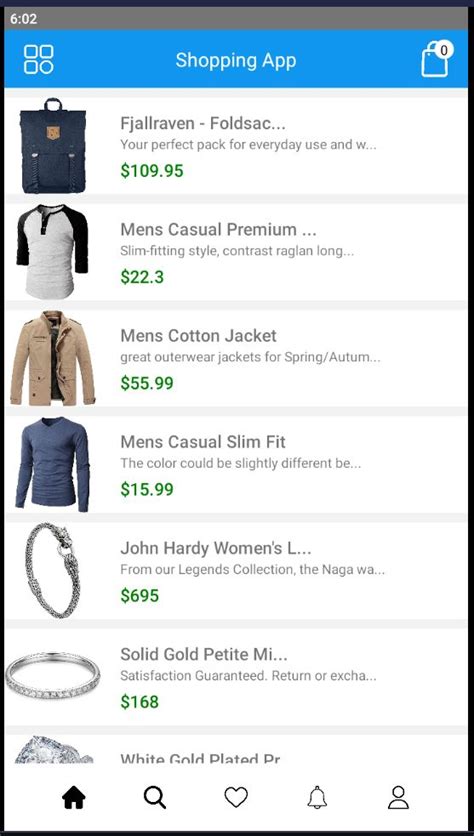474x836 pixels.
Task: Open the Favorites heart tab
Action: pyautogui.click(x=236, y=798)
